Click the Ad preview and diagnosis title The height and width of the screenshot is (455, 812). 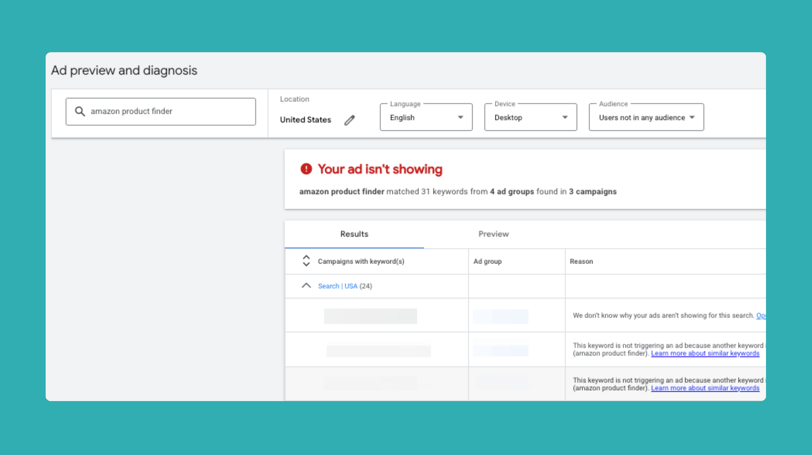click(124, 70)
